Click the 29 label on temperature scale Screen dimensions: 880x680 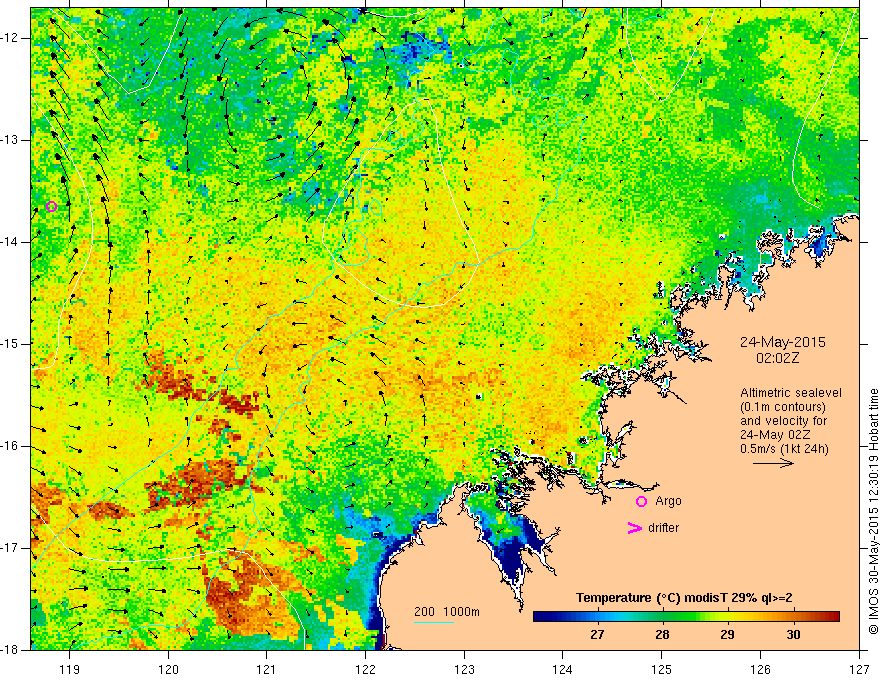point(727,635)
